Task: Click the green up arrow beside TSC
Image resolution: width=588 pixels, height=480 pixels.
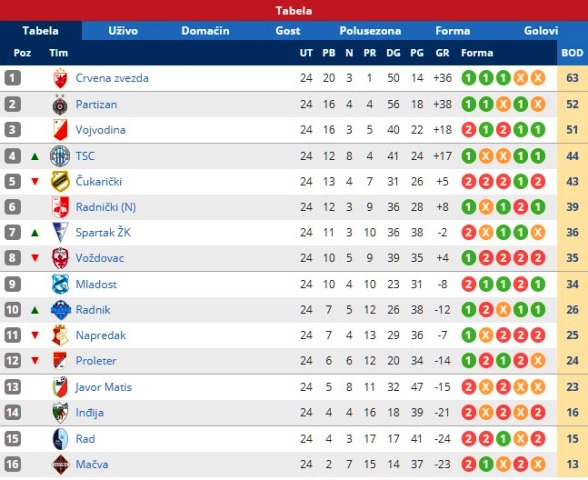Action: [x=35, y=156]
